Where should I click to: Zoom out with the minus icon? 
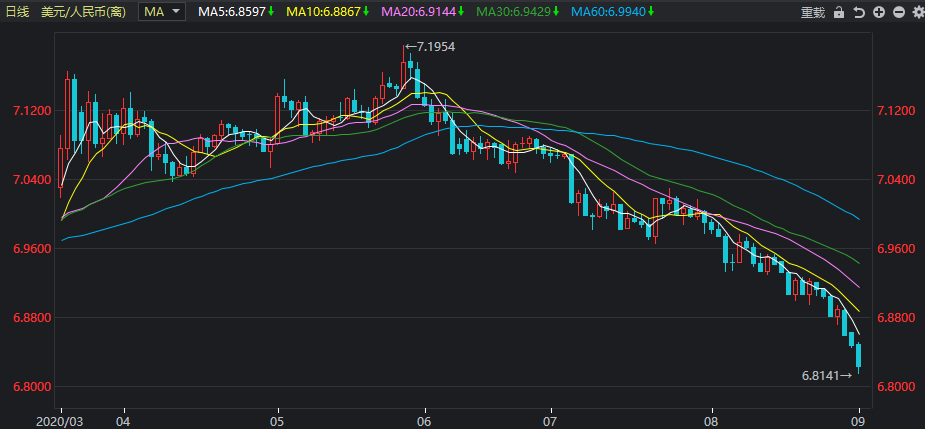point(898,12)
